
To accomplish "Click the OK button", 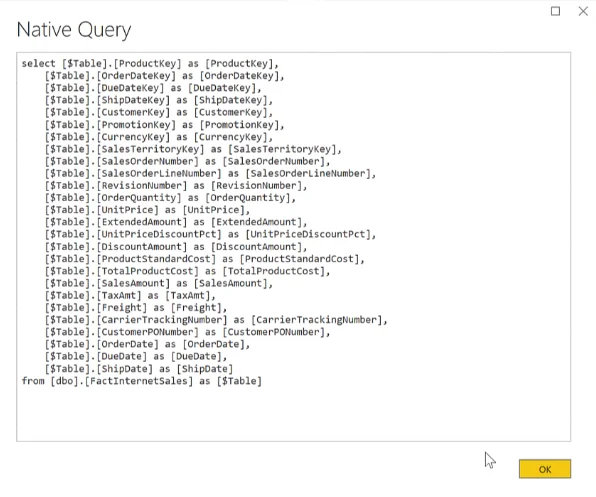I will 545,469.
